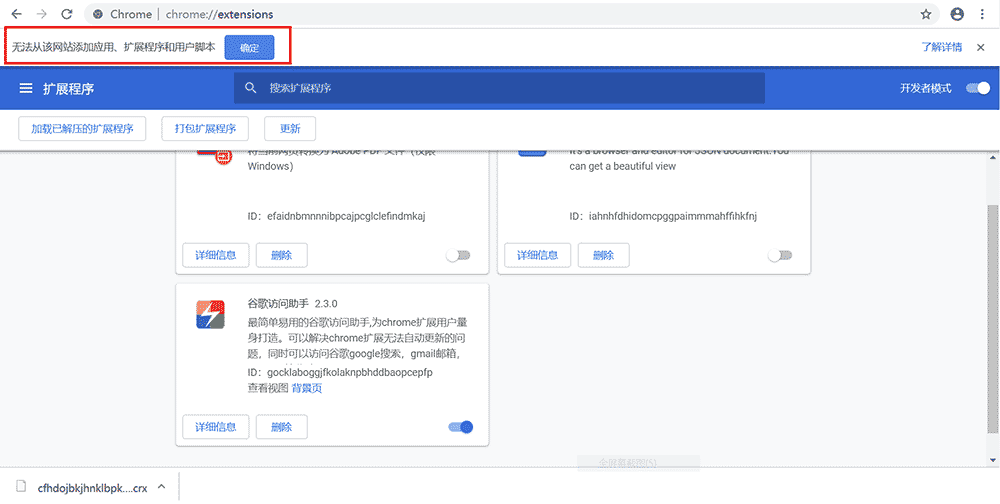Open the extensions hamburger menu

tap(26, 88)
